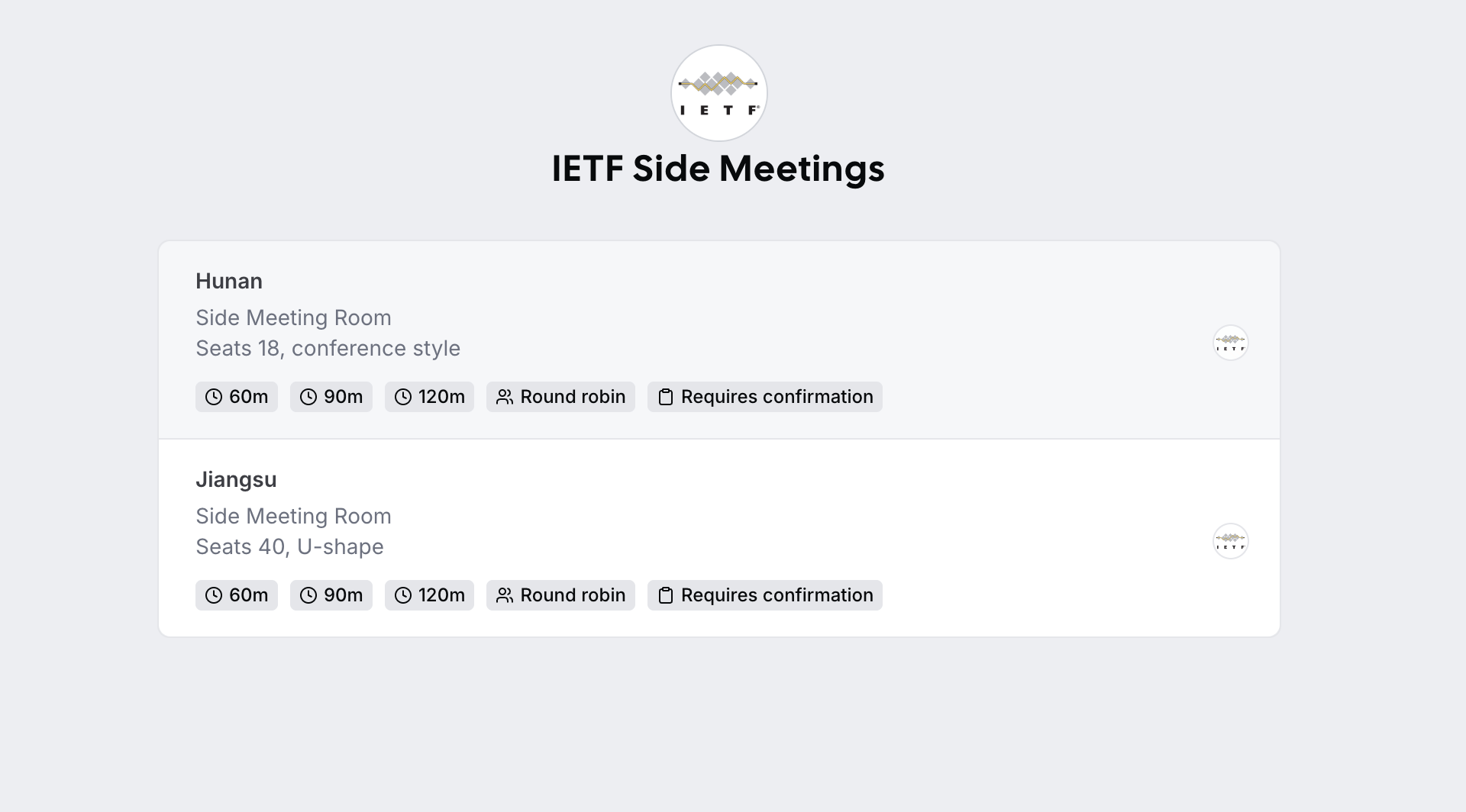Select the 60m badge for Jiangsu
The width and height of the screenshot is (1466, 812).
coord(237,595)
